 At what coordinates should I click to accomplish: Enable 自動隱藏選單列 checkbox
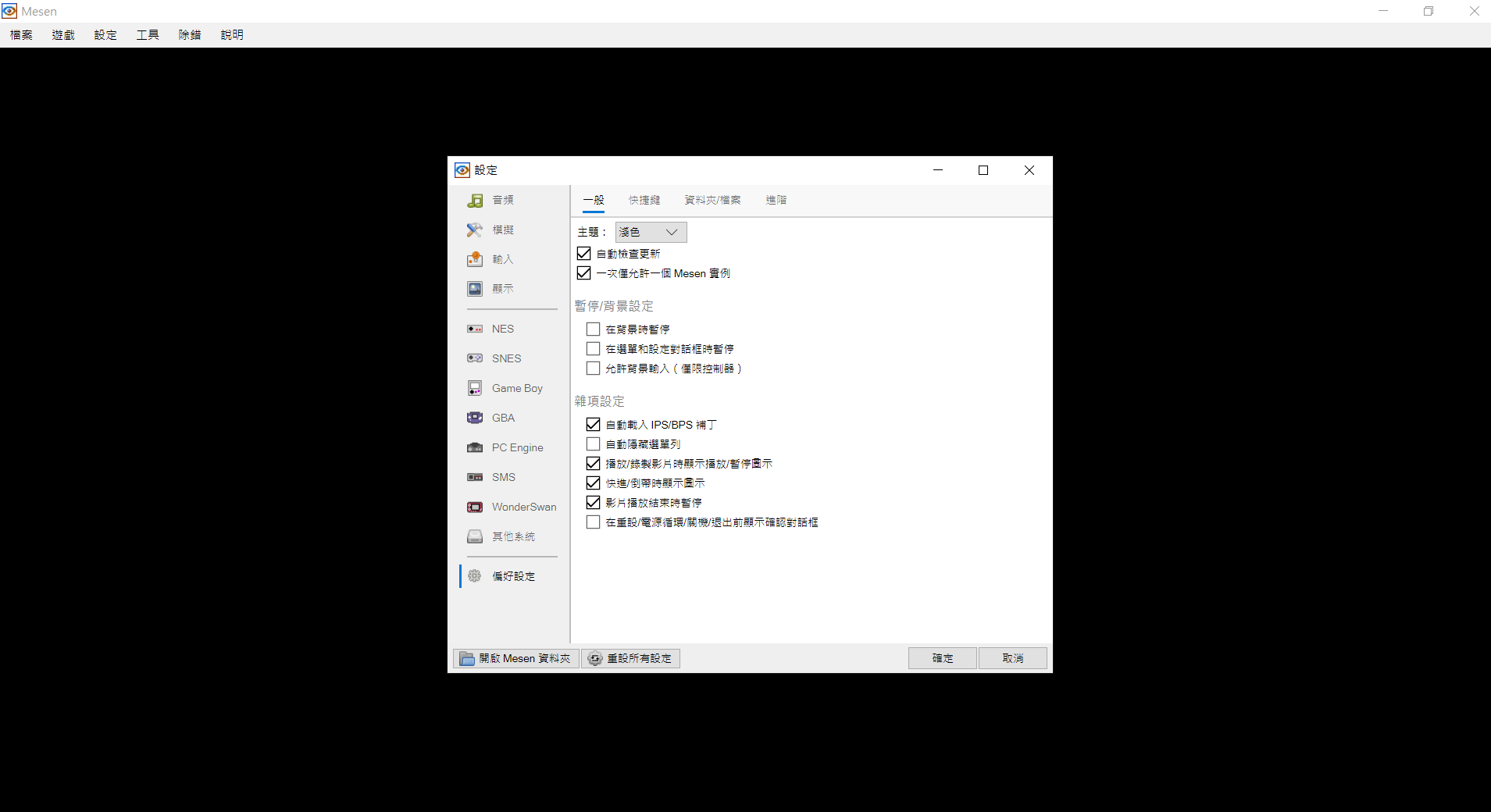594,444
